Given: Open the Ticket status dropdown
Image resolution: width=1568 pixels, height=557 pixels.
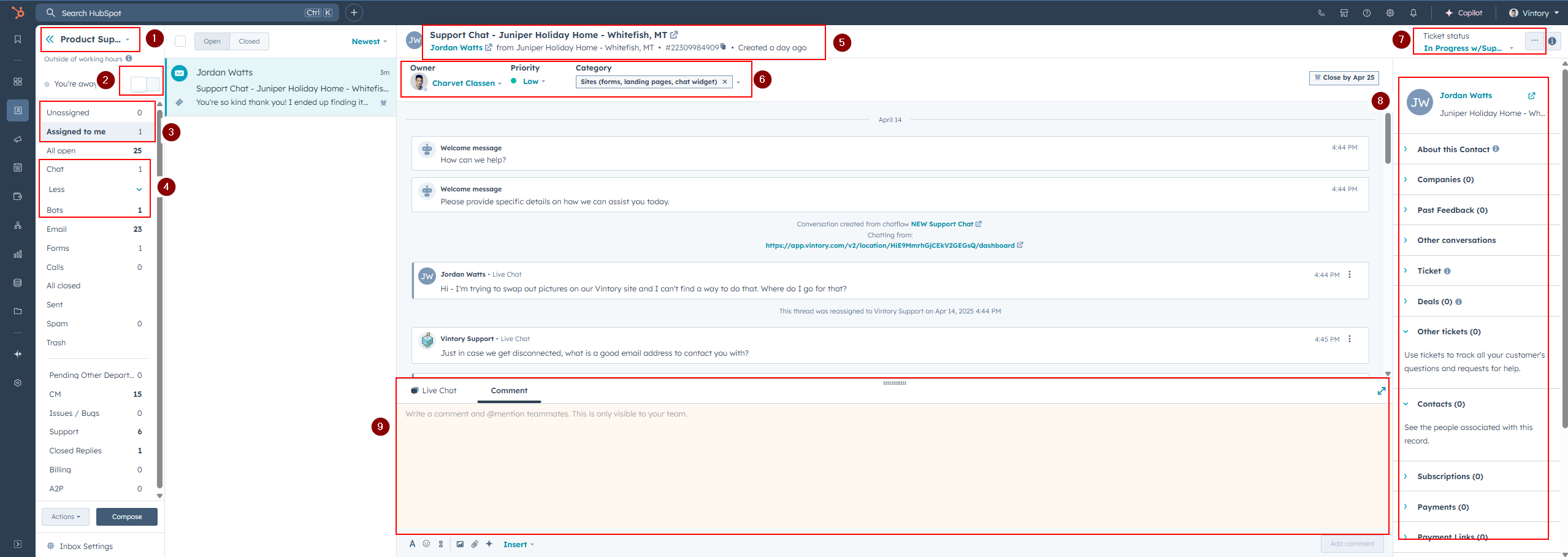Looking at the screenshot, I should coord(1468,48).
